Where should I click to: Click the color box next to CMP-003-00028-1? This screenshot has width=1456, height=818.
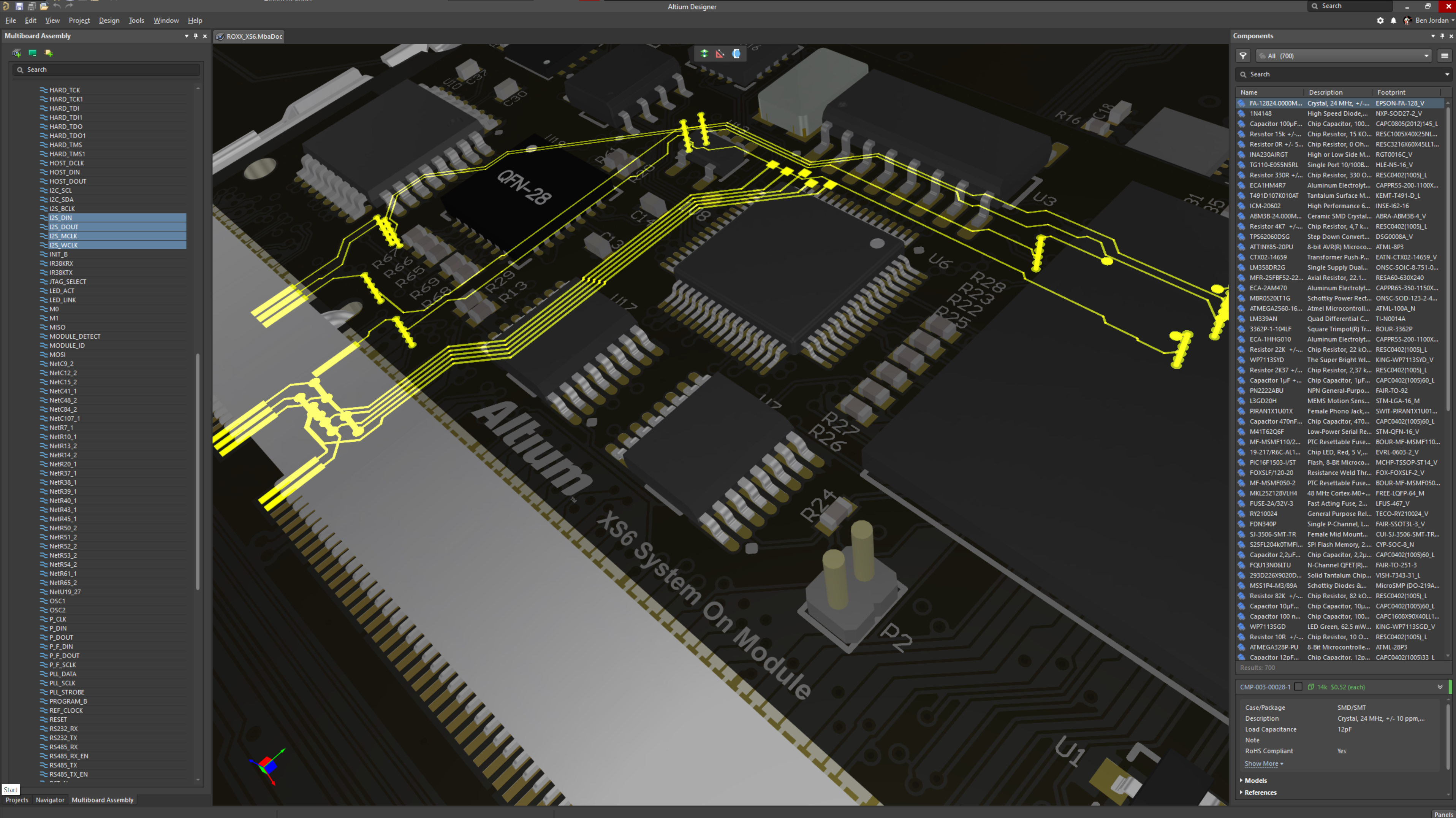tap(1298, 687)
